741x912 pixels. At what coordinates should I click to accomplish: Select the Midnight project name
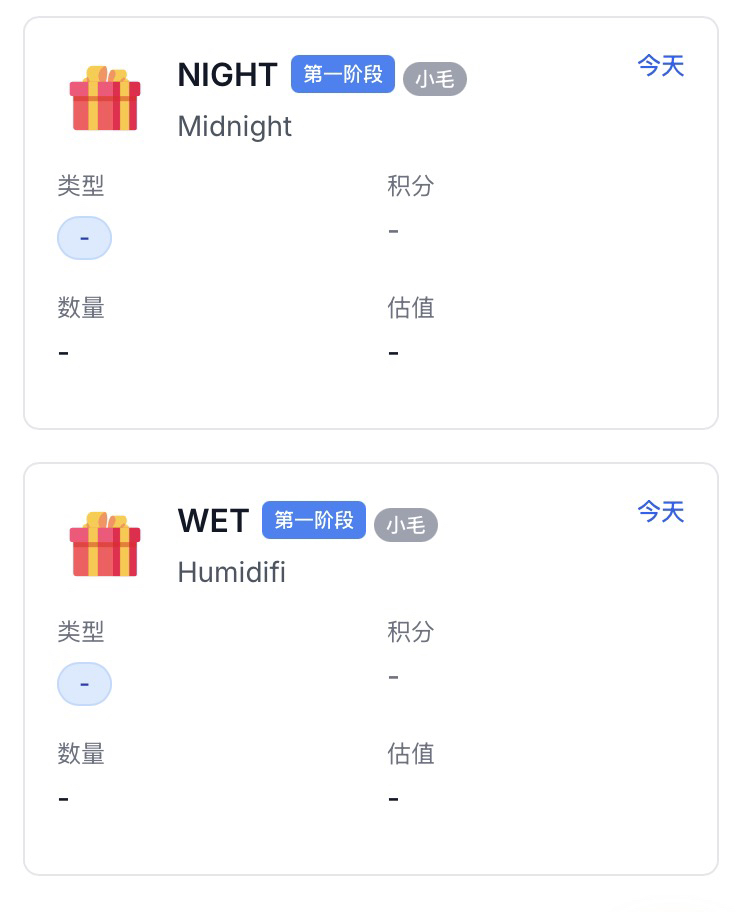(x=235, y=126)
